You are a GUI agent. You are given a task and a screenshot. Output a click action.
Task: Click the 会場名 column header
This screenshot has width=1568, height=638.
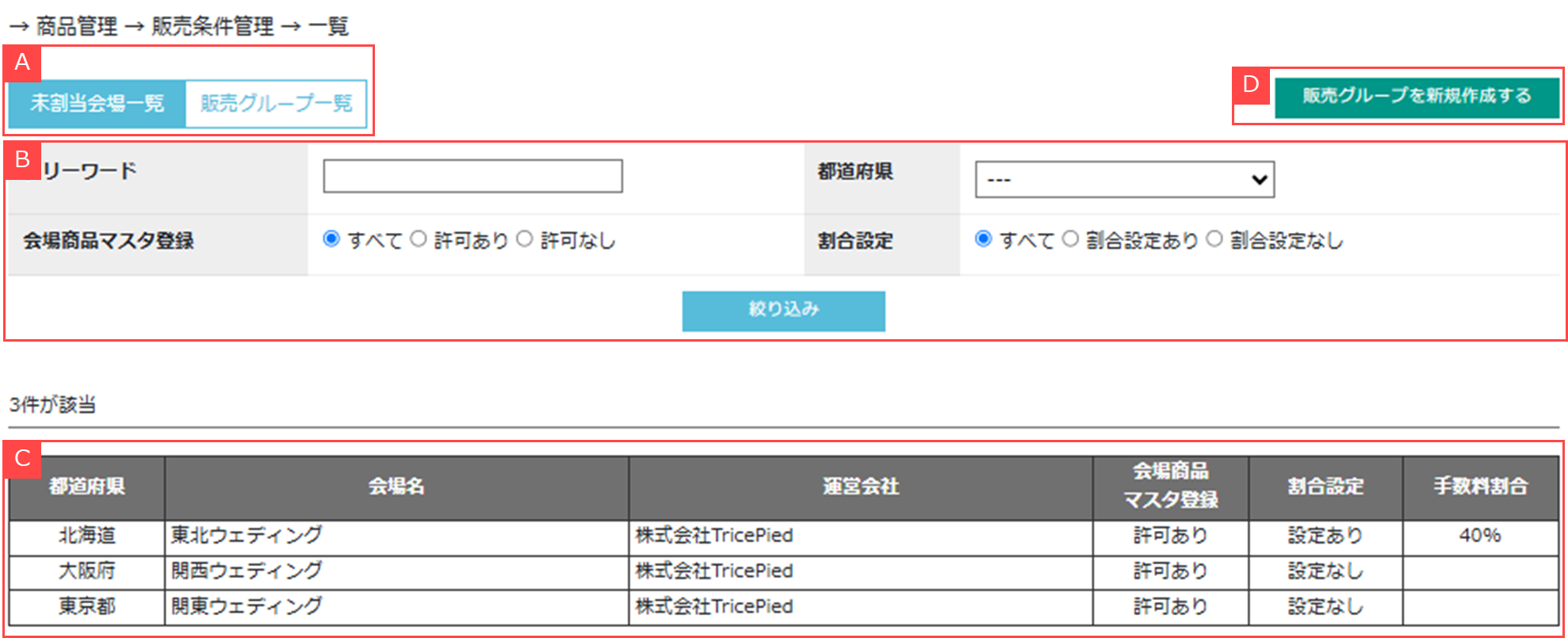[x=396, y=487]
